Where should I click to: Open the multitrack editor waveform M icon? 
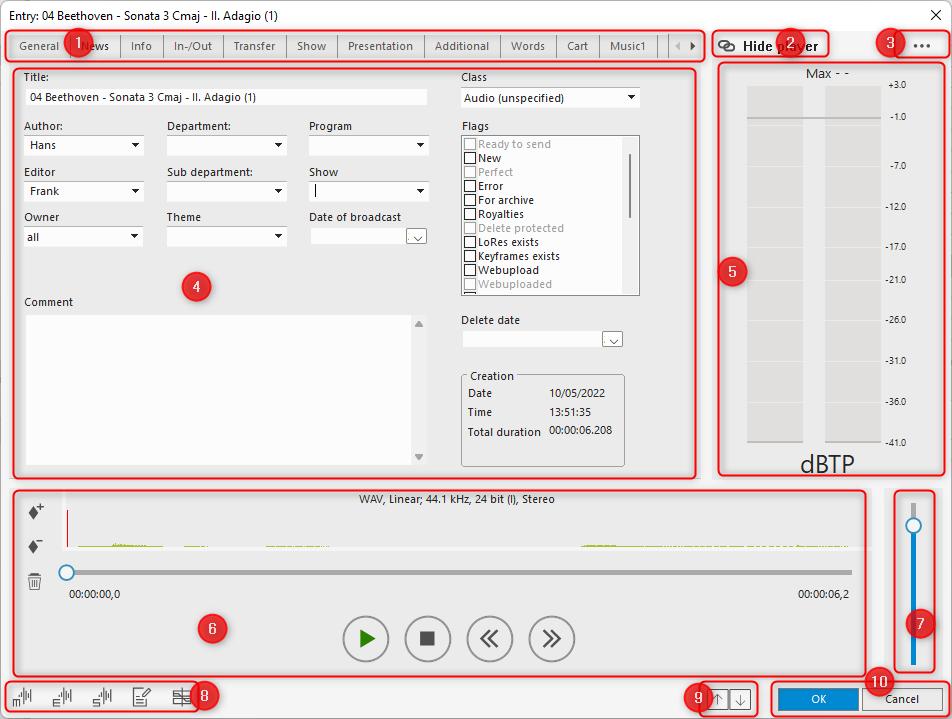pyautogui.click(x=22, y=697)
